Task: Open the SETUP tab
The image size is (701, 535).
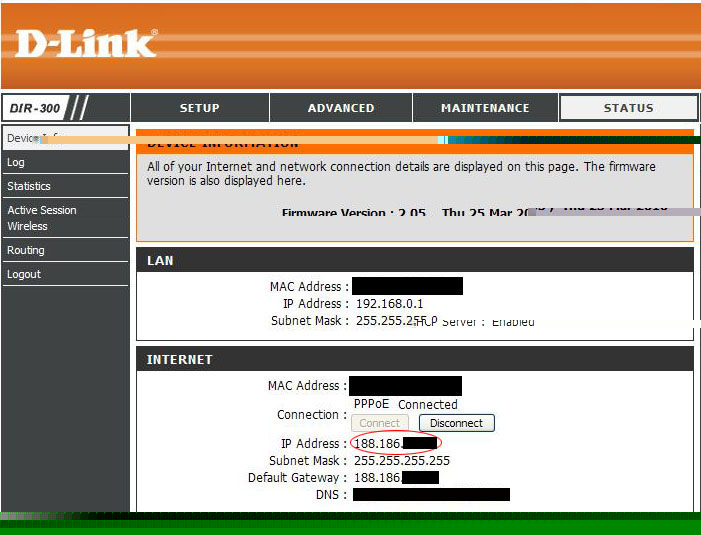Action: pyautogui.click(x=199, y=108)
